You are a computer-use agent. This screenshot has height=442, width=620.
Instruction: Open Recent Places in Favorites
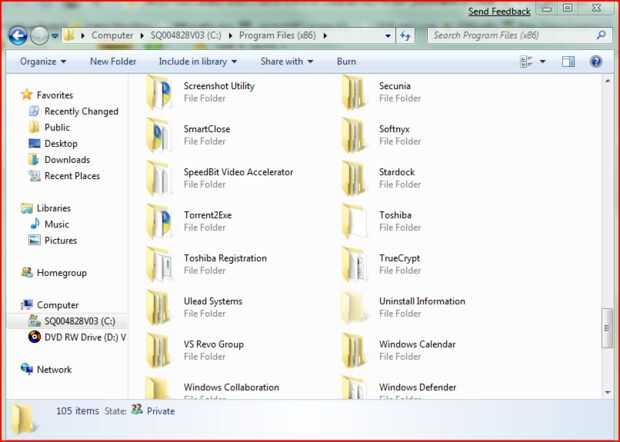pyautogui.click(x=72, y=176)
